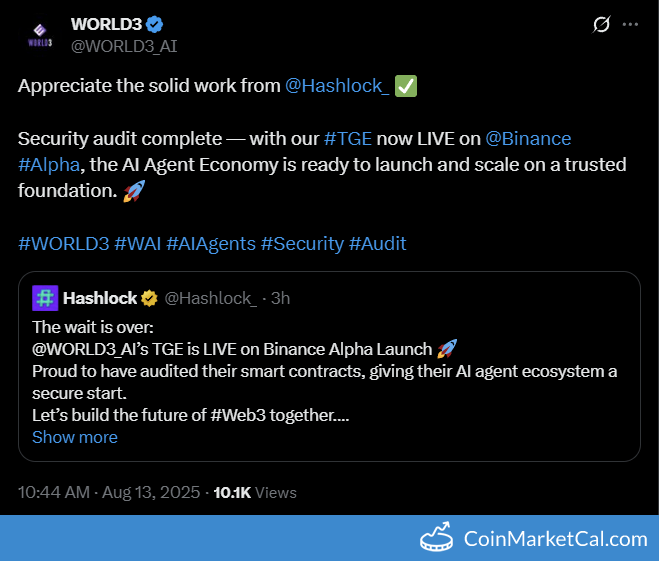Screen dimensions: 659x561
Task: Click the @WORLD3_AI handle
Action: point(124,46)
